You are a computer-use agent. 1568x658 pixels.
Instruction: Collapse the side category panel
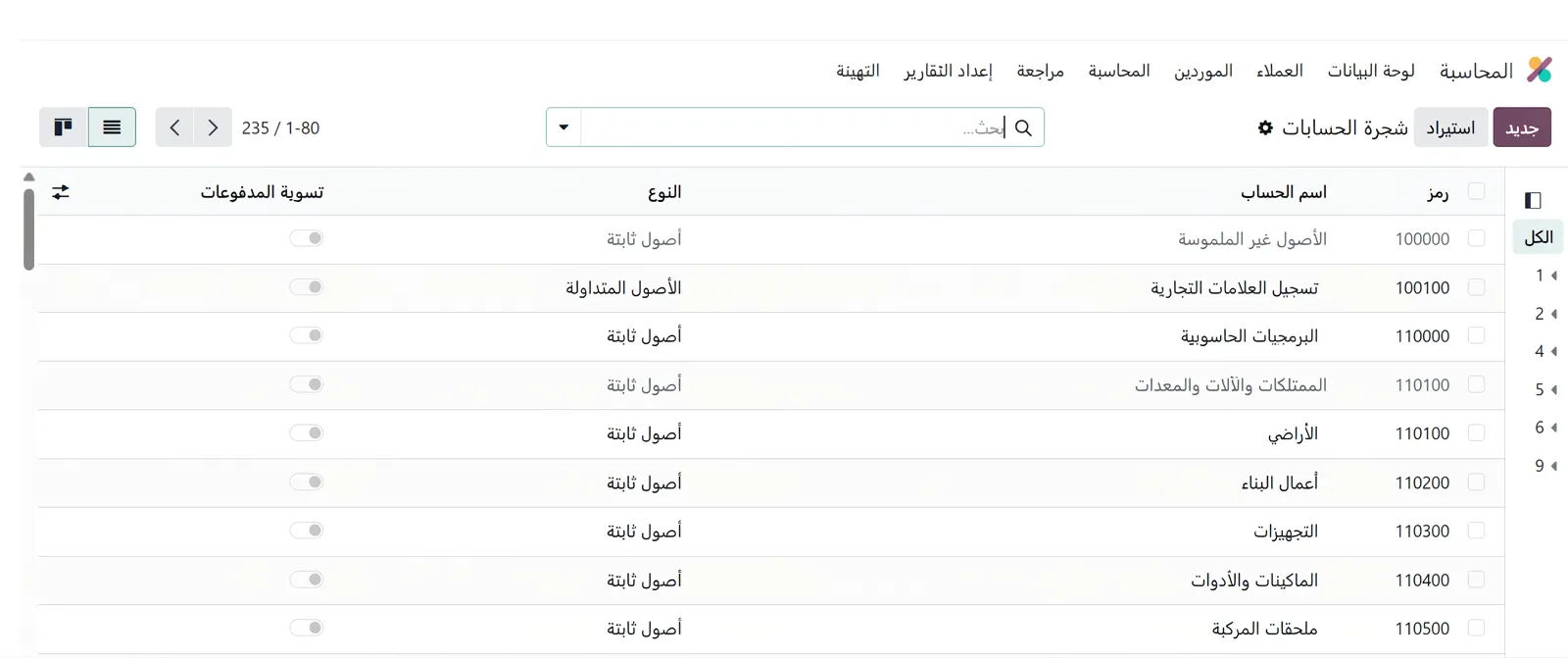tap(1533, 200)
